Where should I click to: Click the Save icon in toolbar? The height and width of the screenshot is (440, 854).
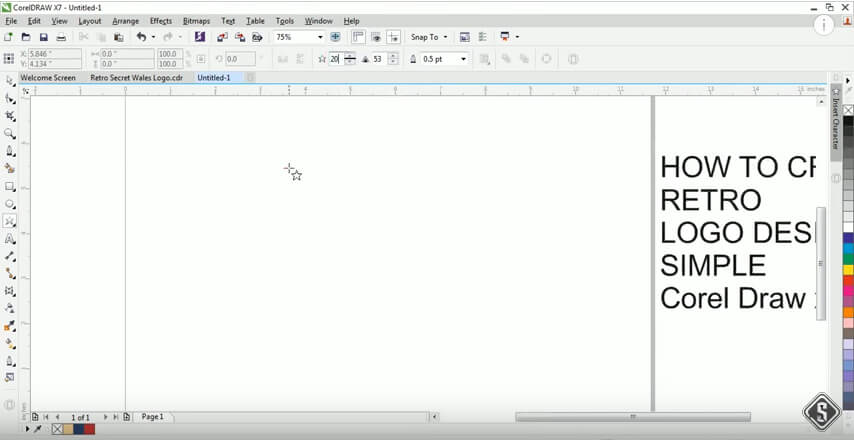tap(43, 37)
